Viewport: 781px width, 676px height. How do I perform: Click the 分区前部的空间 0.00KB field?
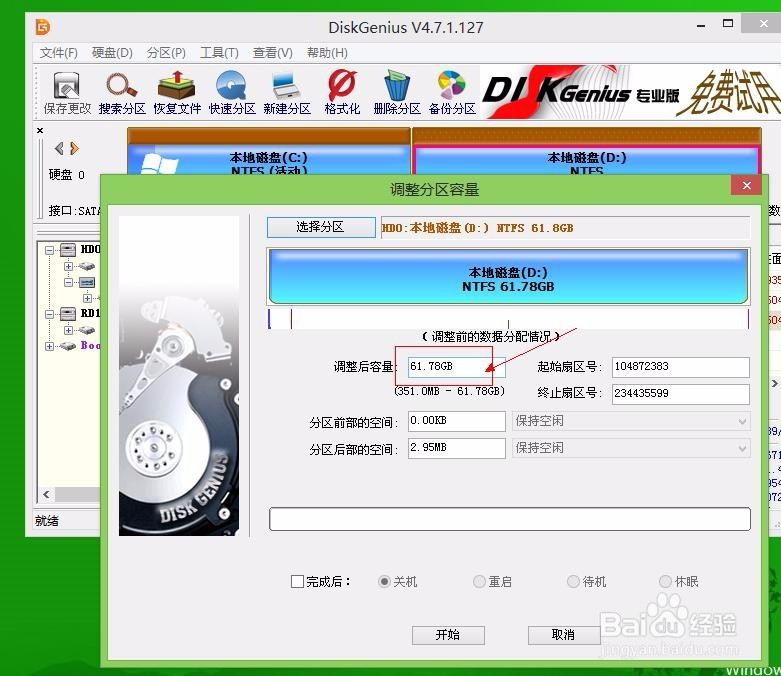coord(456,421)
